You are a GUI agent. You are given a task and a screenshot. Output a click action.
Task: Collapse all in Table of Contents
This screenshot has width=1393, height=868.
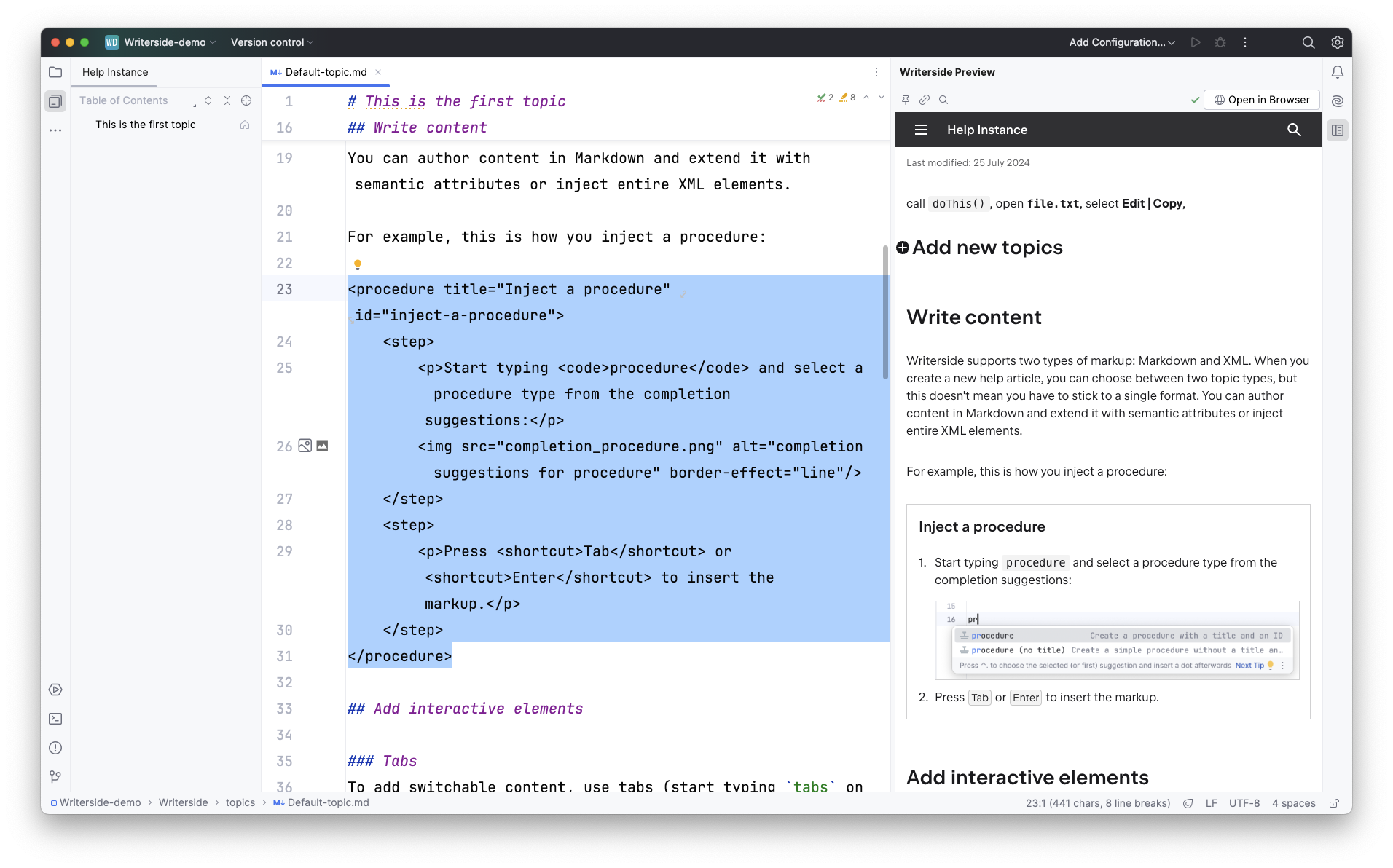point(227,100)
